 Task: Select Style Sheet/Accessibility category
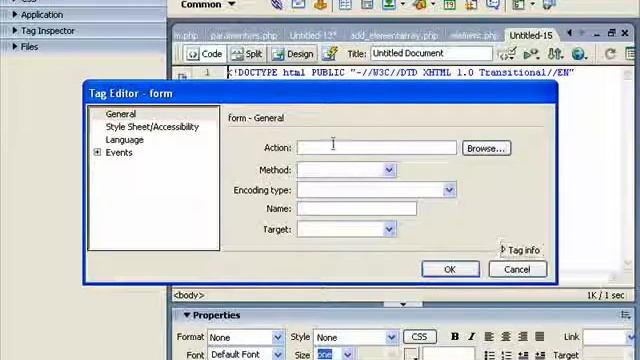[x=152, y=127]
